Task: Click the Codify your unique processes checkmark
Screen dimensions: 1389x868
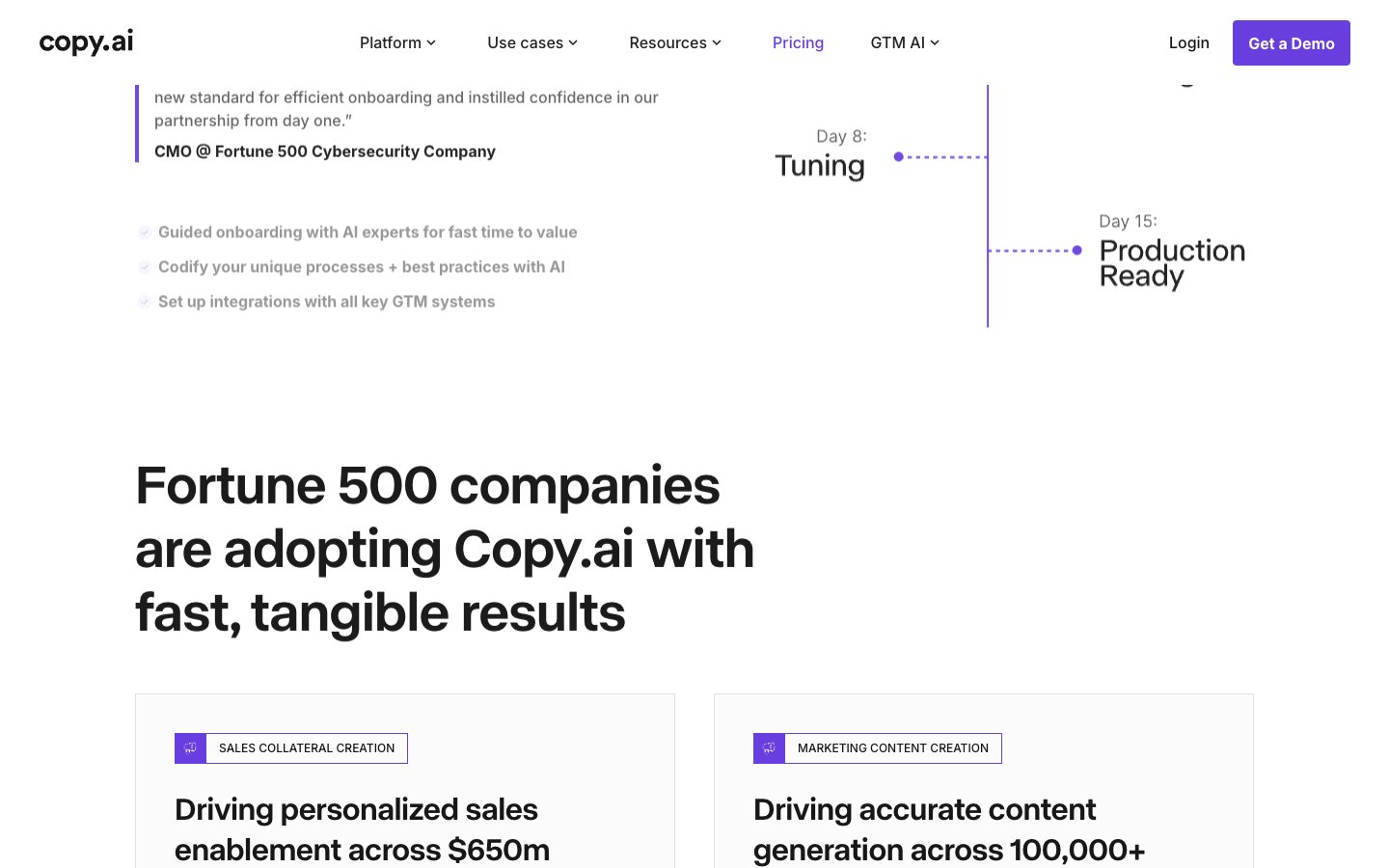Action: (x=145, y=267)
